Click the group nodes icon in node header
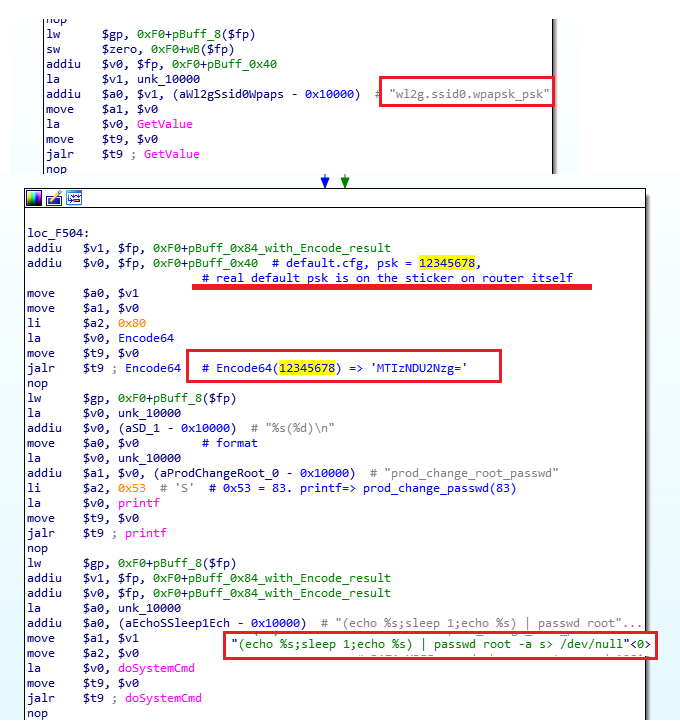Image resolution: width=680 pixels, height=725 pixels. click(x=74, y=198)
